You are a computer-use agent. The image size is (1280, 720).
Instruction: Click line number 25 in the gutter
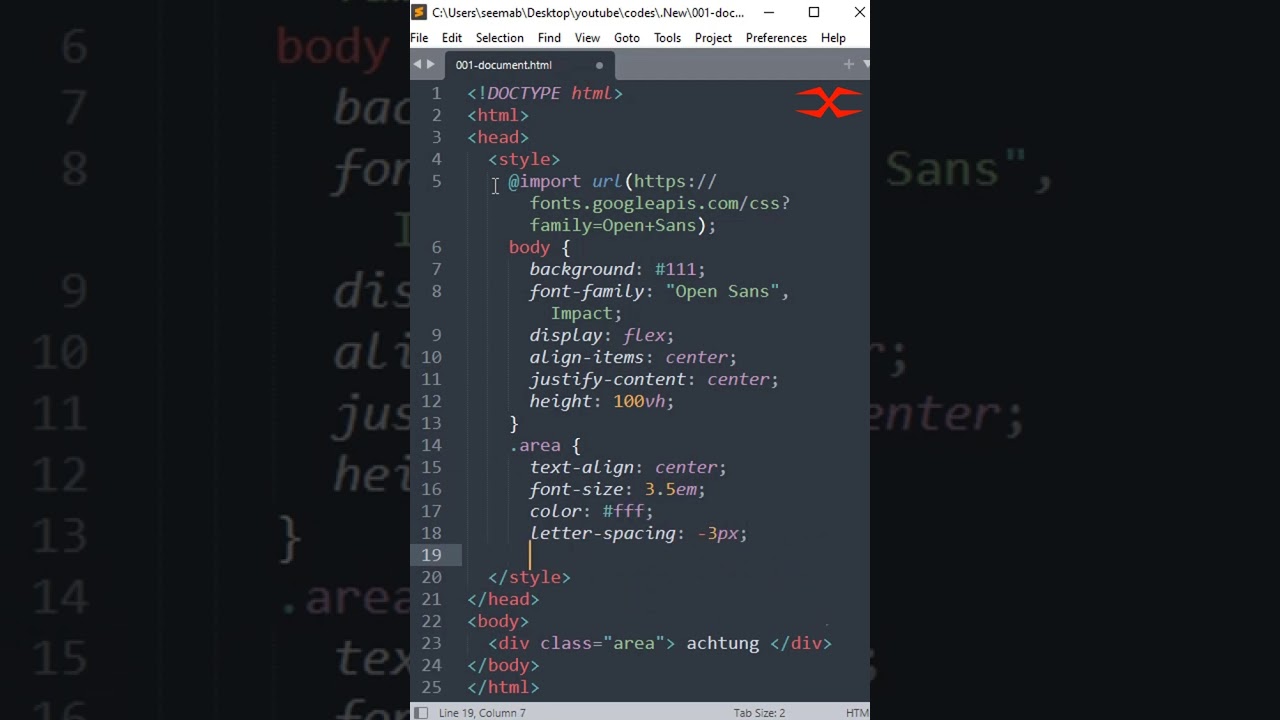coord(431,687)
